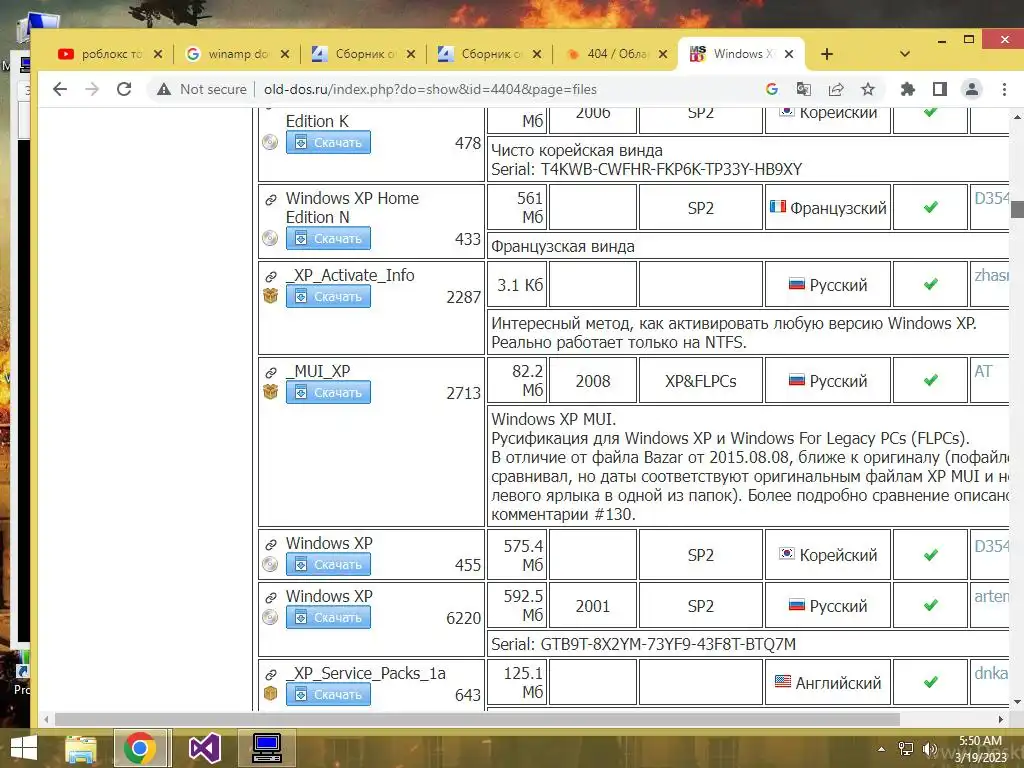
Task: Click the horizontal scrollbar thumb
Action: 477,719
